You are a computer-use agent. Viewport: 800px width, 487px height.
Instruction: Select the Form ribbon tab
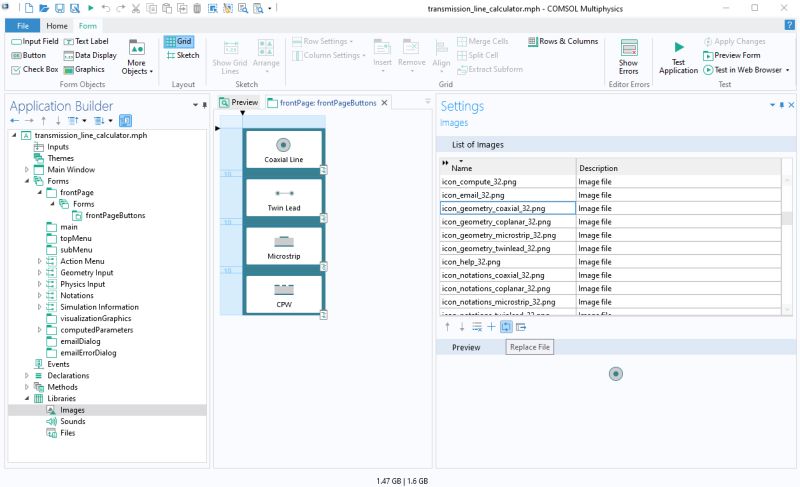click(x=88, y=25)
